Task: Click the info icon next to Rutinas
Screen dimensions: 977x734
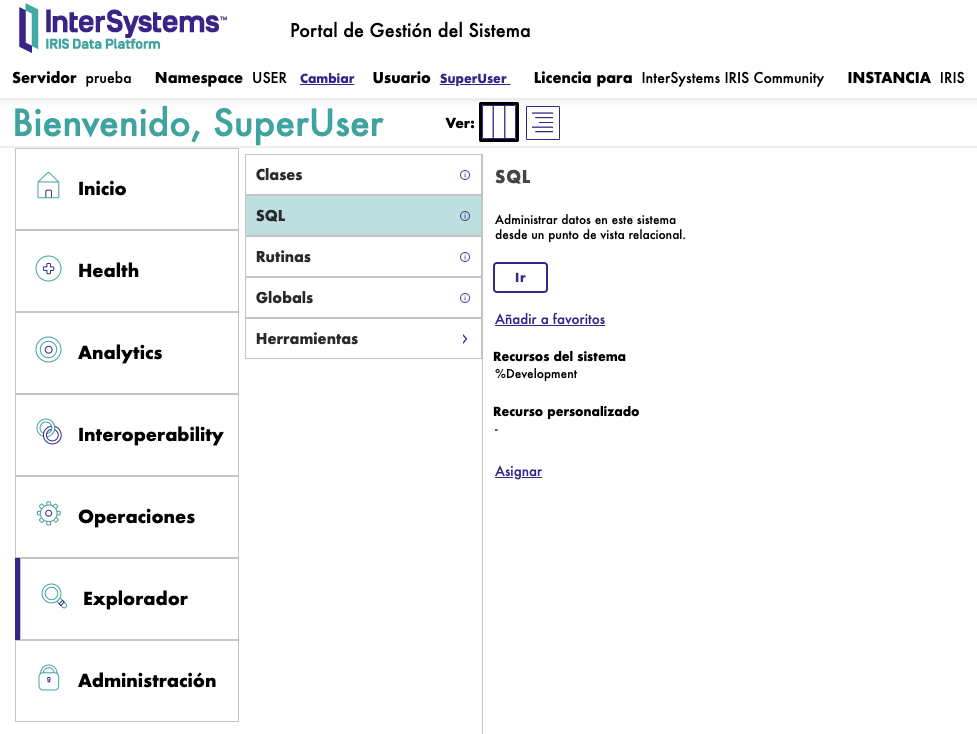Action: (x=465, y=257)
